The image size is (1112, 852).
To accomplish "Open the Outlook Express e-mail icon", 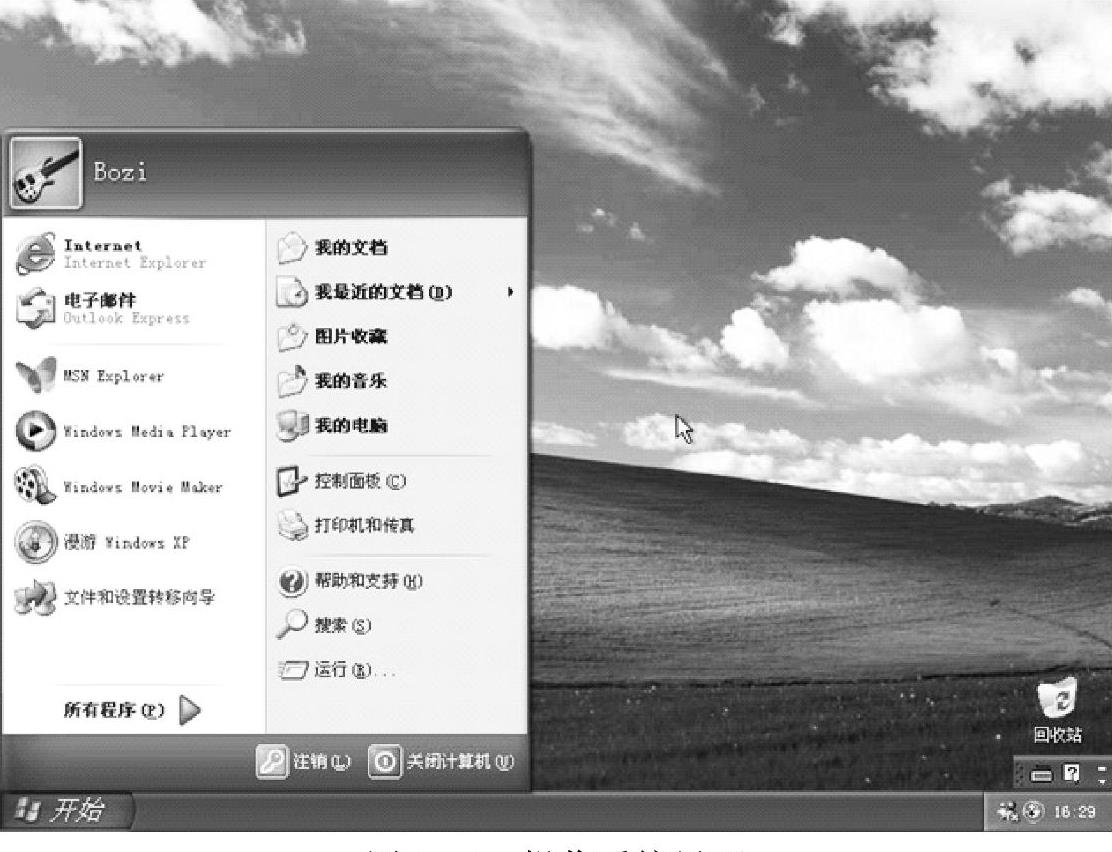I will tap(35, 308).
